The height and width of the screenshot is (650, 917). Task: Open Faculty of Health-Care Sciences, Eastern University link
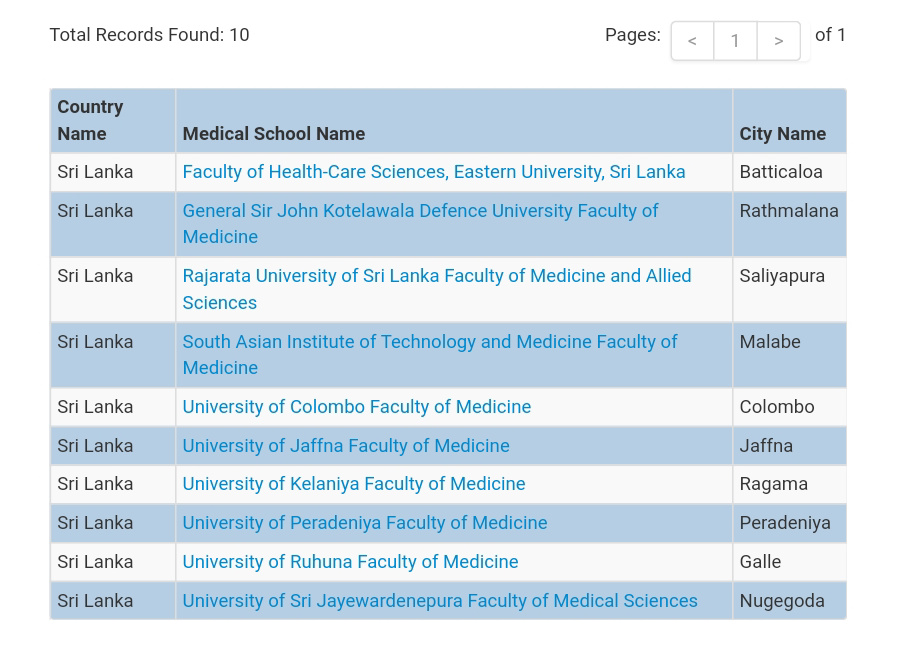tap(433, 172)
